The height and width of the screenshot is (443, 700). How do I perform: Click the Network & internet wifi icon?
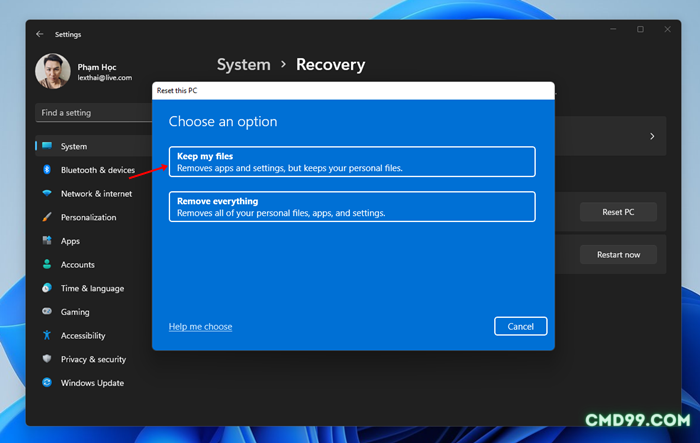point(47,193)
